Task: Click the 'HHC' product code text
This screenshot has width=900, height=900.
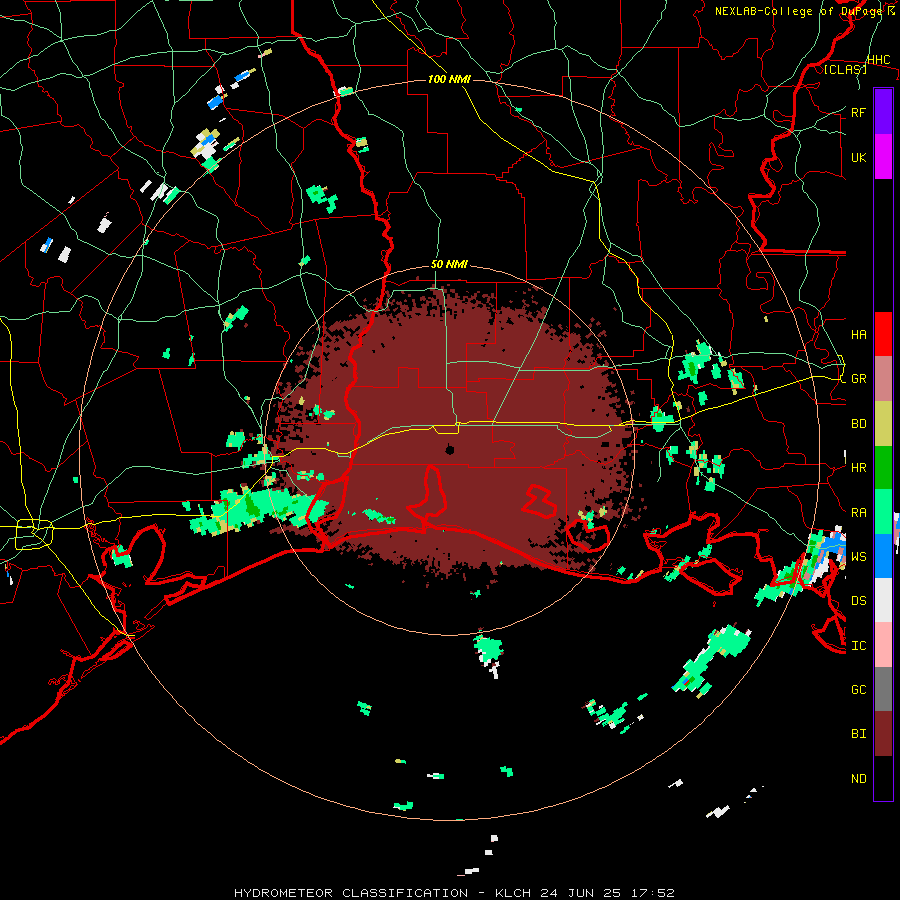Action: pyautogui.click(x=878, y=60)
